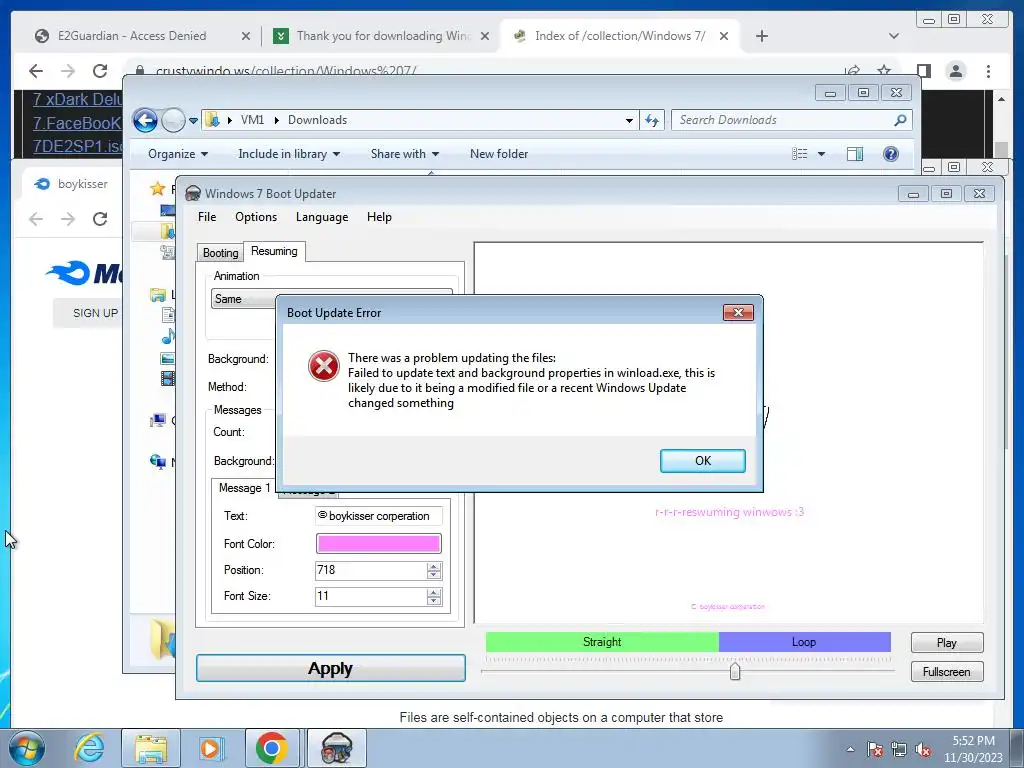Click the Chrome profile avatar icon
Screen dimensions: 1024x768
pyautogui.click(x=956, y=71)
